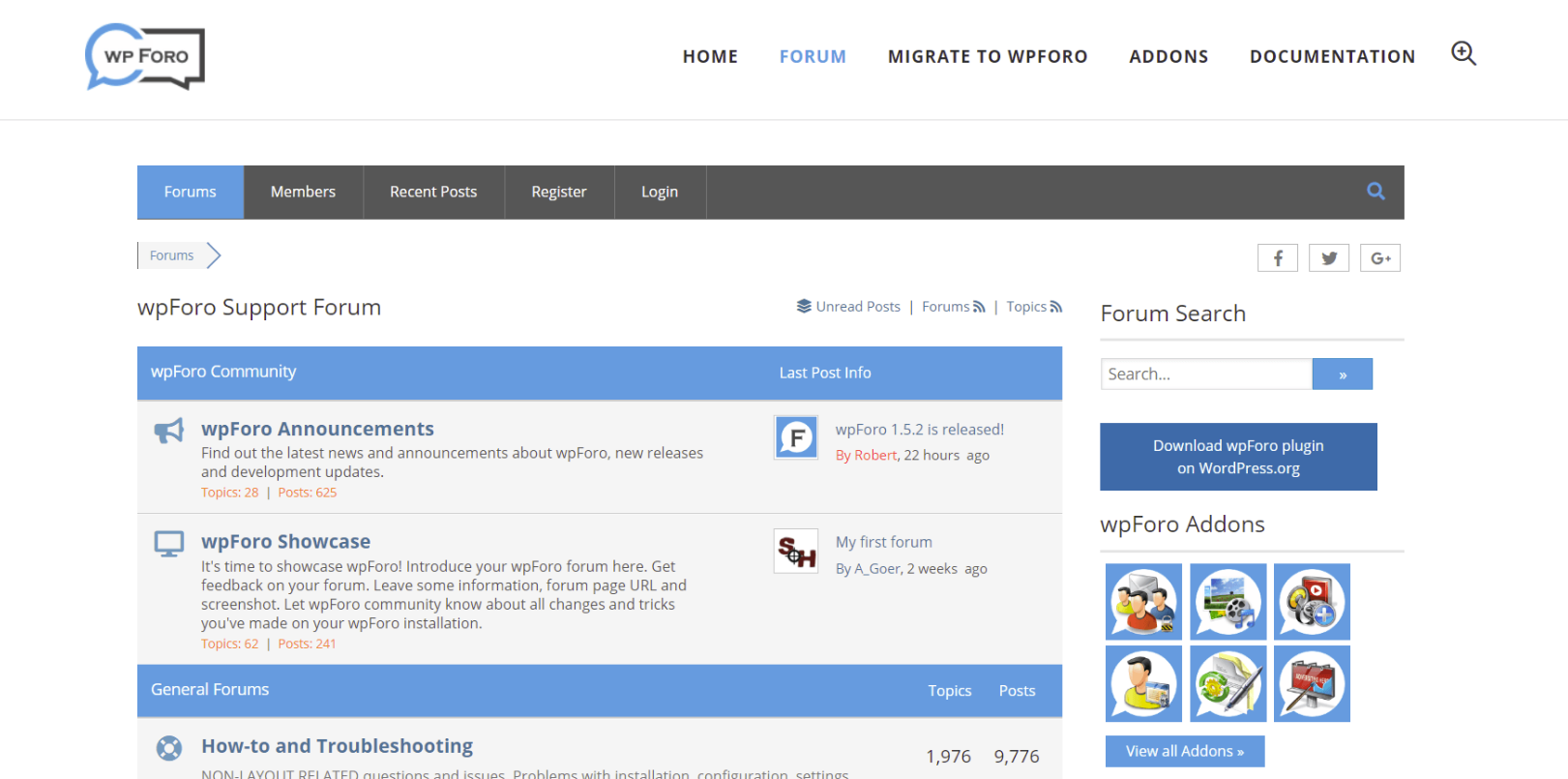Screen dimensions: 1568x779
Task: Open A_Goer's avatar in last post
Action: pos(796,551)
